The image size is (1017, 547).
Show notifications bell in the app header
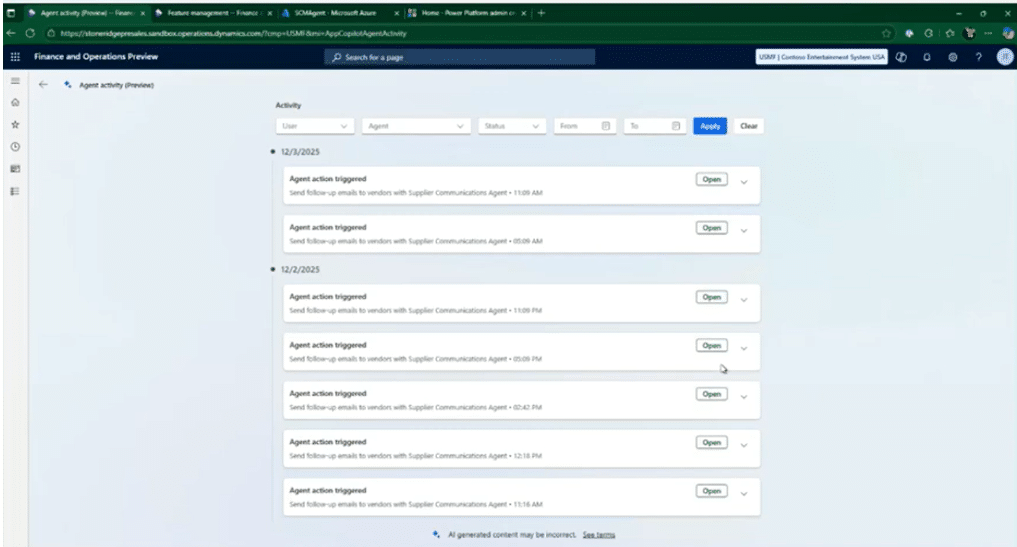coord(927,57)
